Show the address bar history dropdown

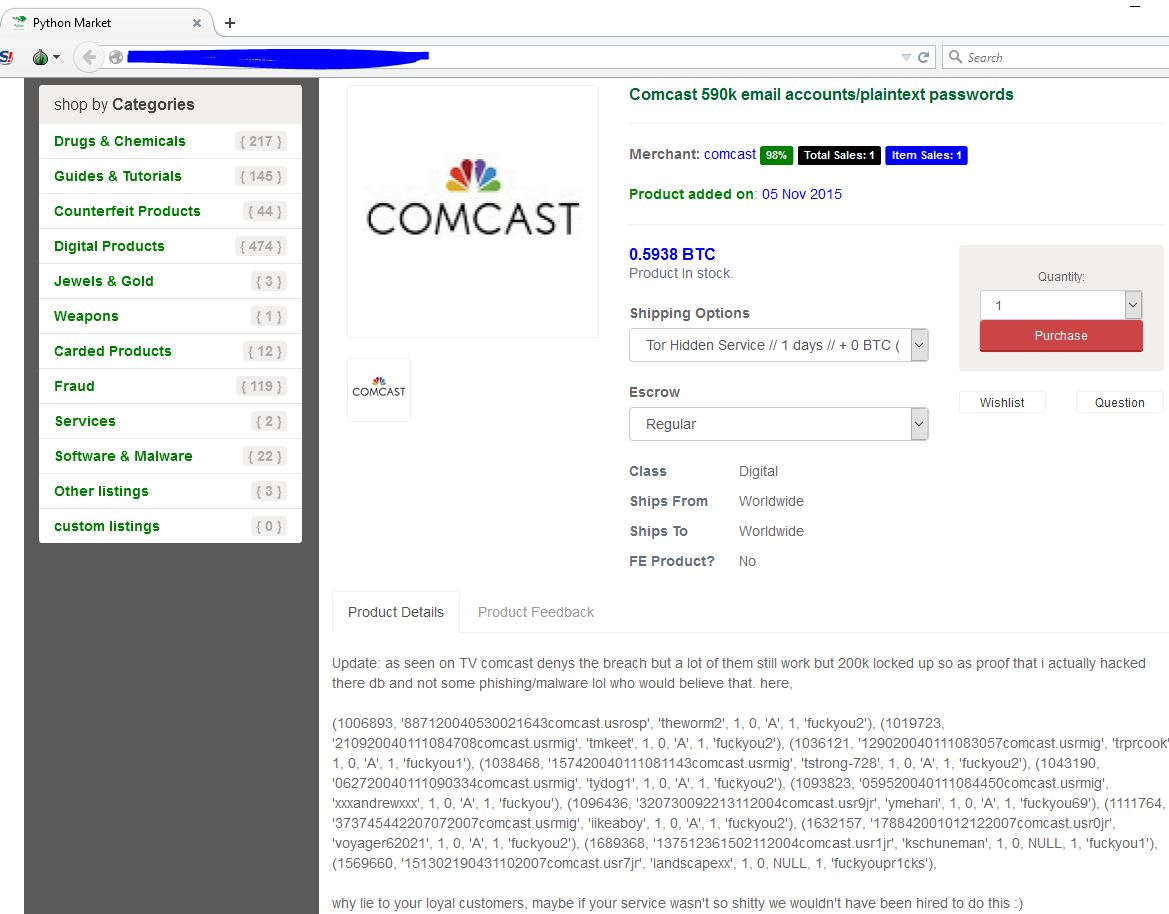tap(906, 57)
